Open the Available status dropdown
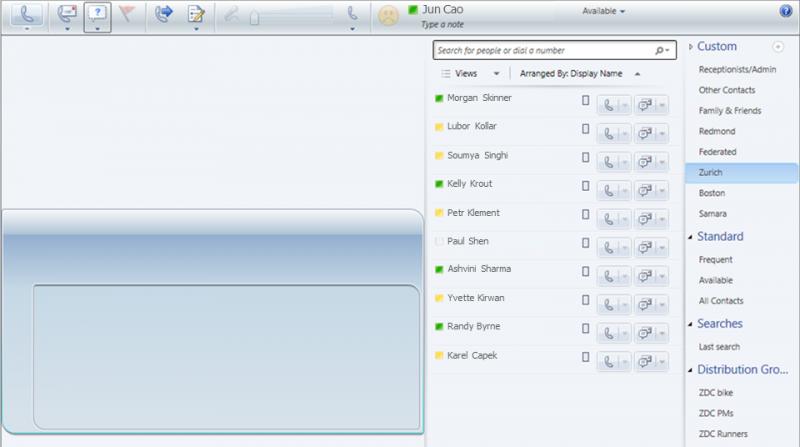Image resolution: width=800 pixels, height=447 pixels. (x=604, y=11)
